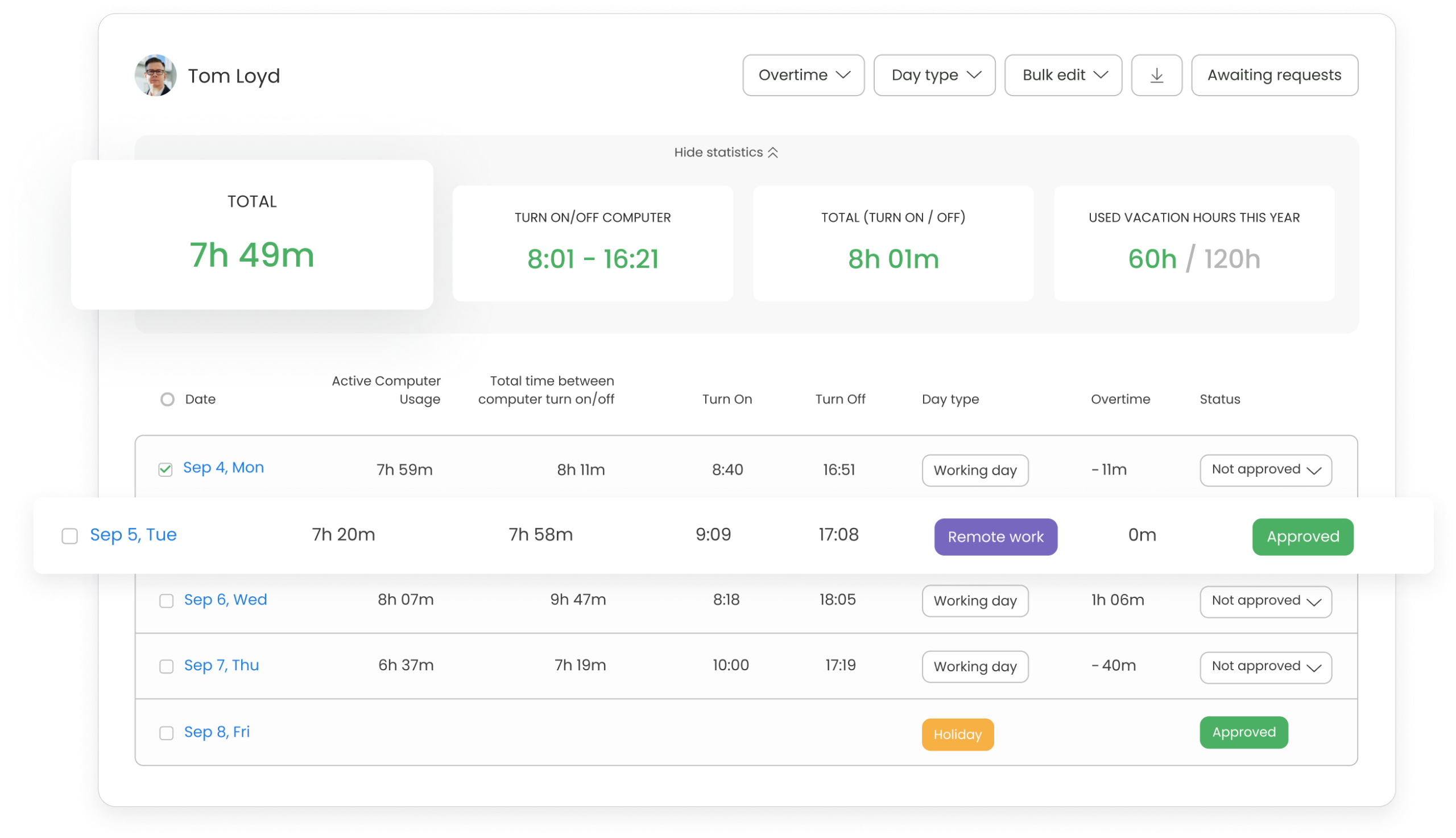Screen dimensions: 1456x838
Task: Click Tom Loyd's profile avatar
Action: click(155, 76)
